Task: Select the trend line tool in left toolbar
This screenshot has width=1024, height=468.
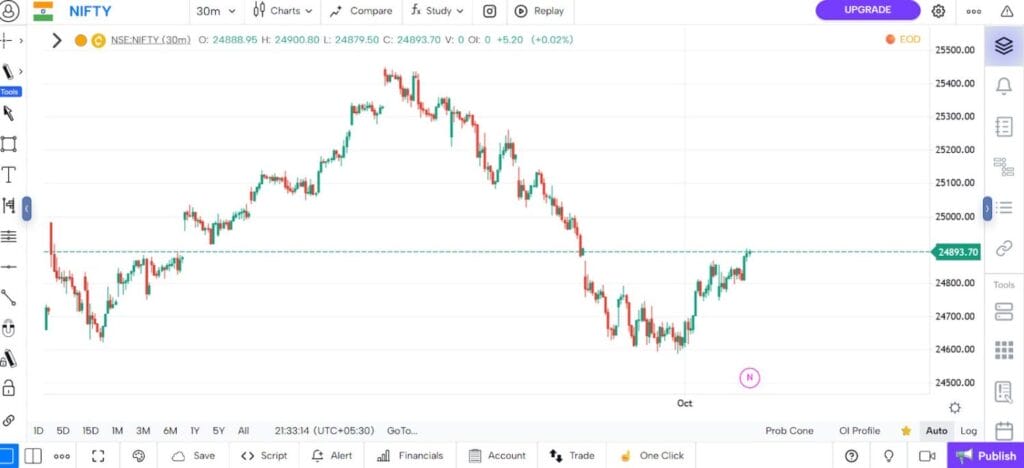Action: 9,297
